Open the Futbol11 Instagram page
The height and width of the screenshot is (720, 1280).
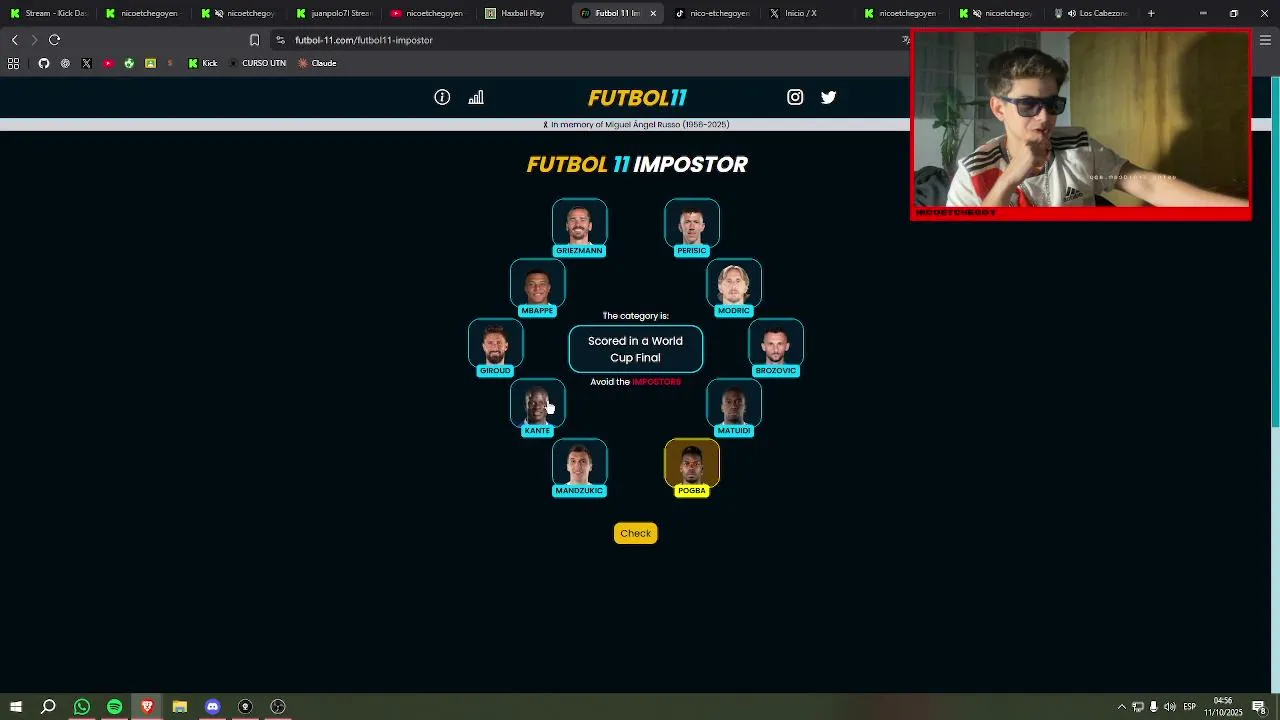pyautogui.click(x=795, y=97)
